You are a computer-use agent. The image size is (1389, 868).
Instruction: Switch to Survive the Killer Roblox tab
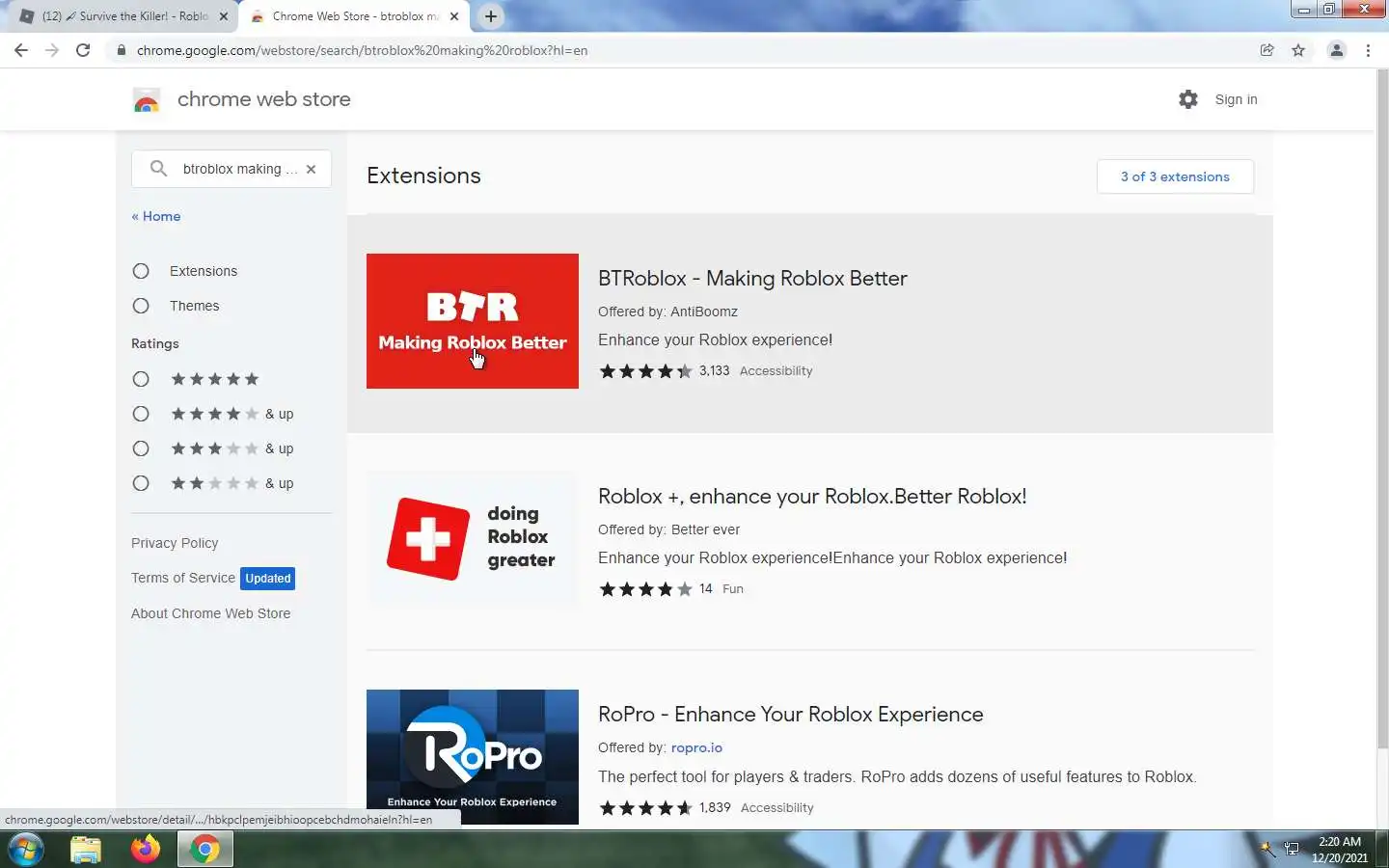pos(125,16)
